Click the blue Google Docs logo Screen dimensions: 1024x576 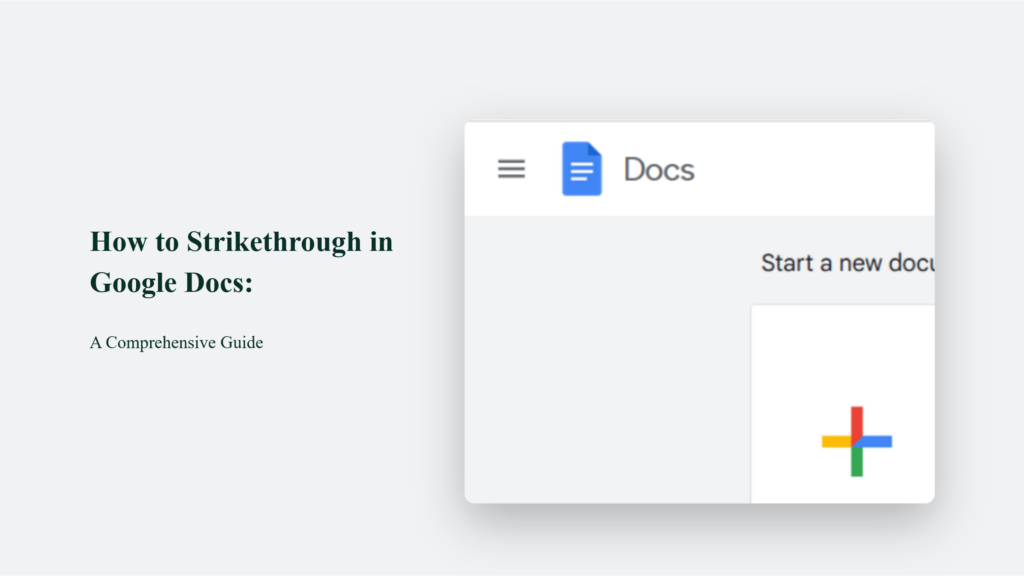tap(582, 169)
